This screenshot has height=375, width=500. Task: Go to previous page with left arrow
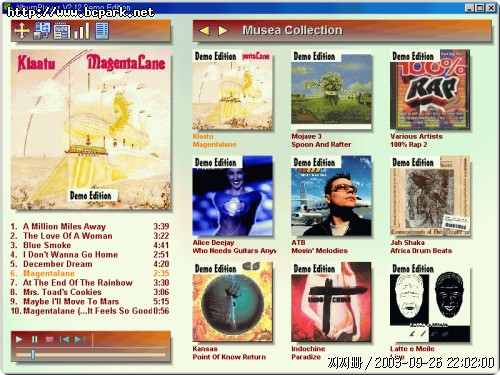point(204,31)
